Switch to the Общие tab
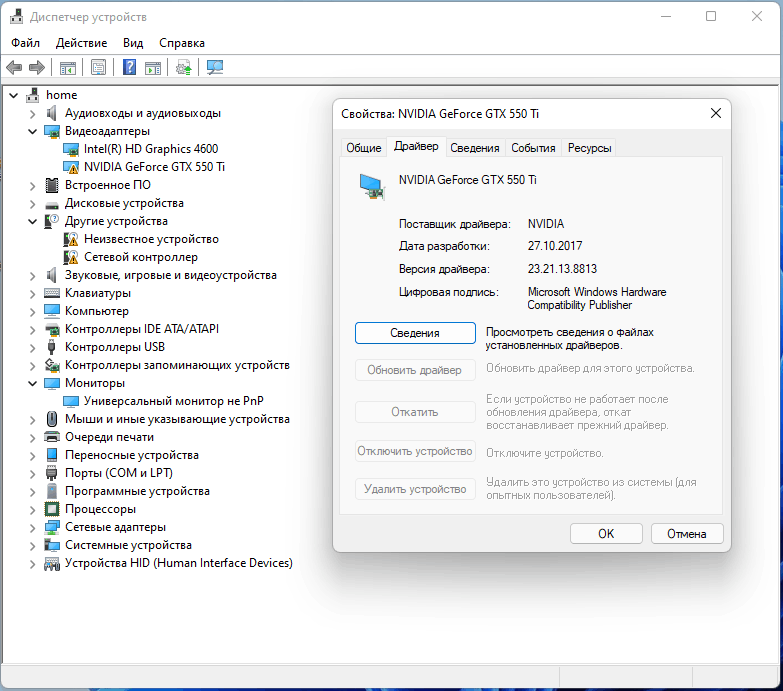The width and height of the screenshot is (783, 691). click(x=364, y=148)
